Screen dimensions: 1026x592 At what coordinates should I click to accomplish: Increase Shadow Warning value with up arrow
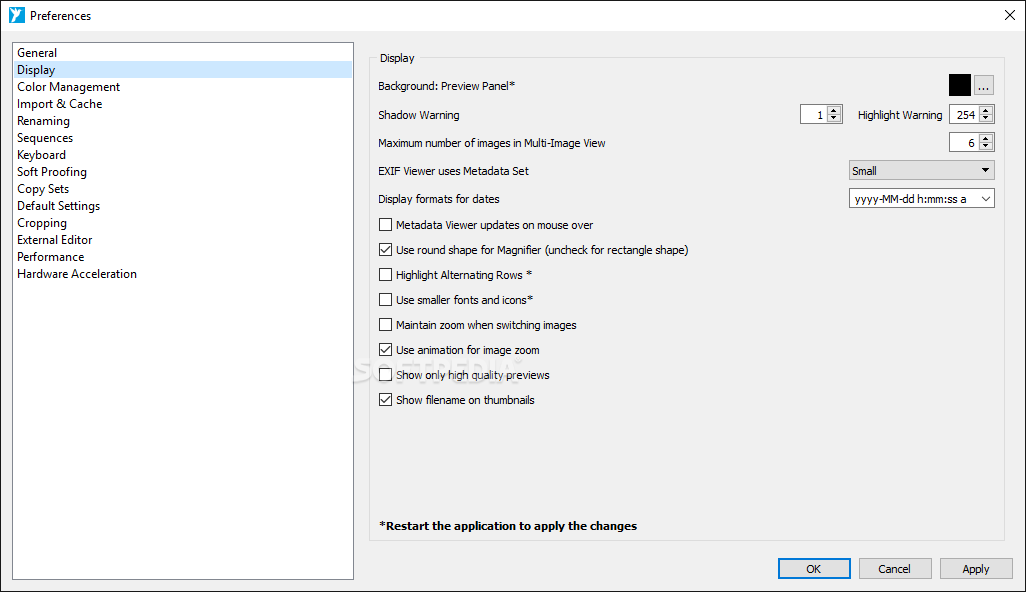(834, 111)
